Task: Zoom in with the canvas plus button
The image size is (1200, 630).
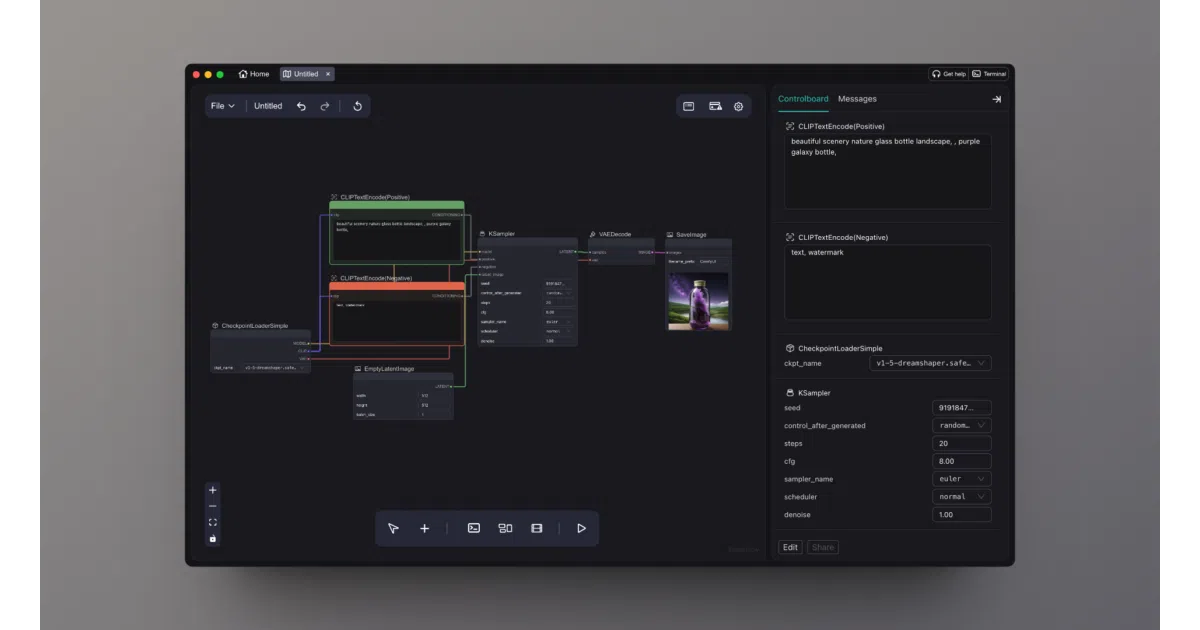Action: point(212,490)
